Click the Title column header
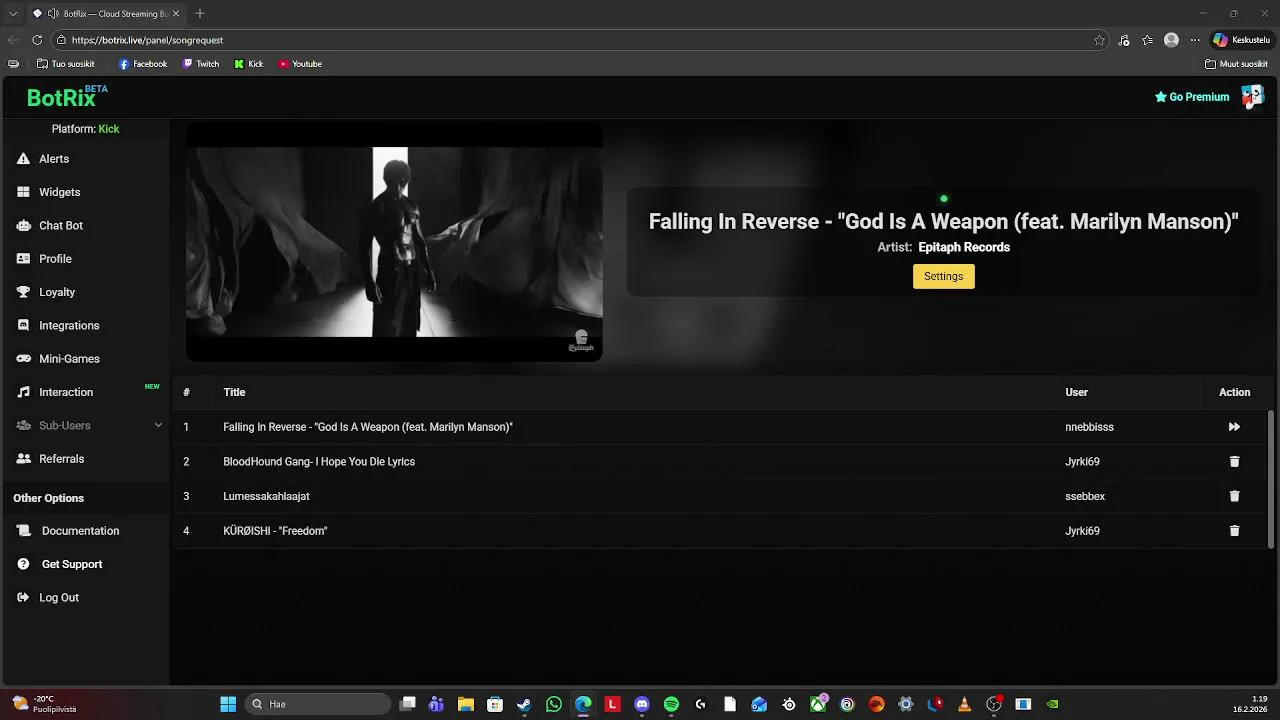 coord(234,393)
